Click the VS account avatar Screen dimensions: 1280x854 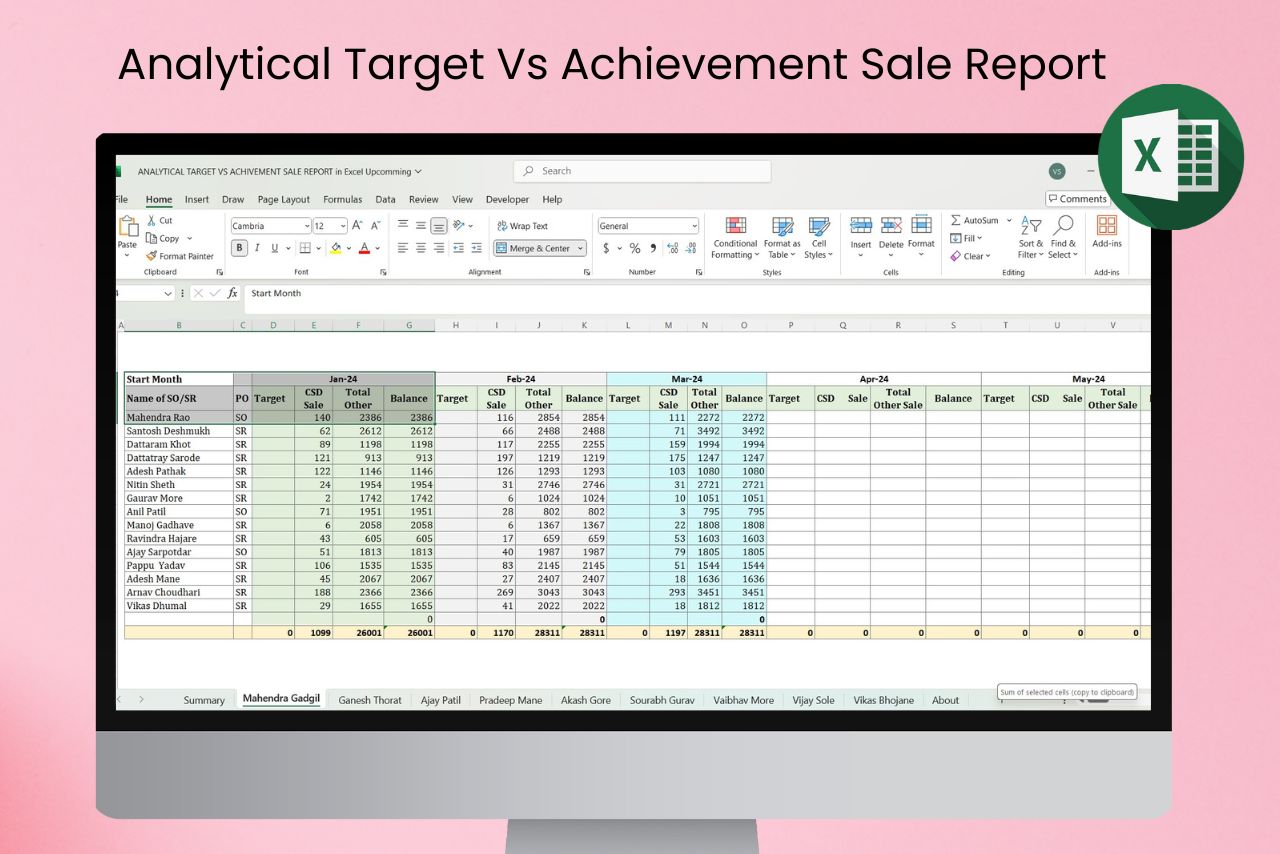click(x=1057, y=171)
